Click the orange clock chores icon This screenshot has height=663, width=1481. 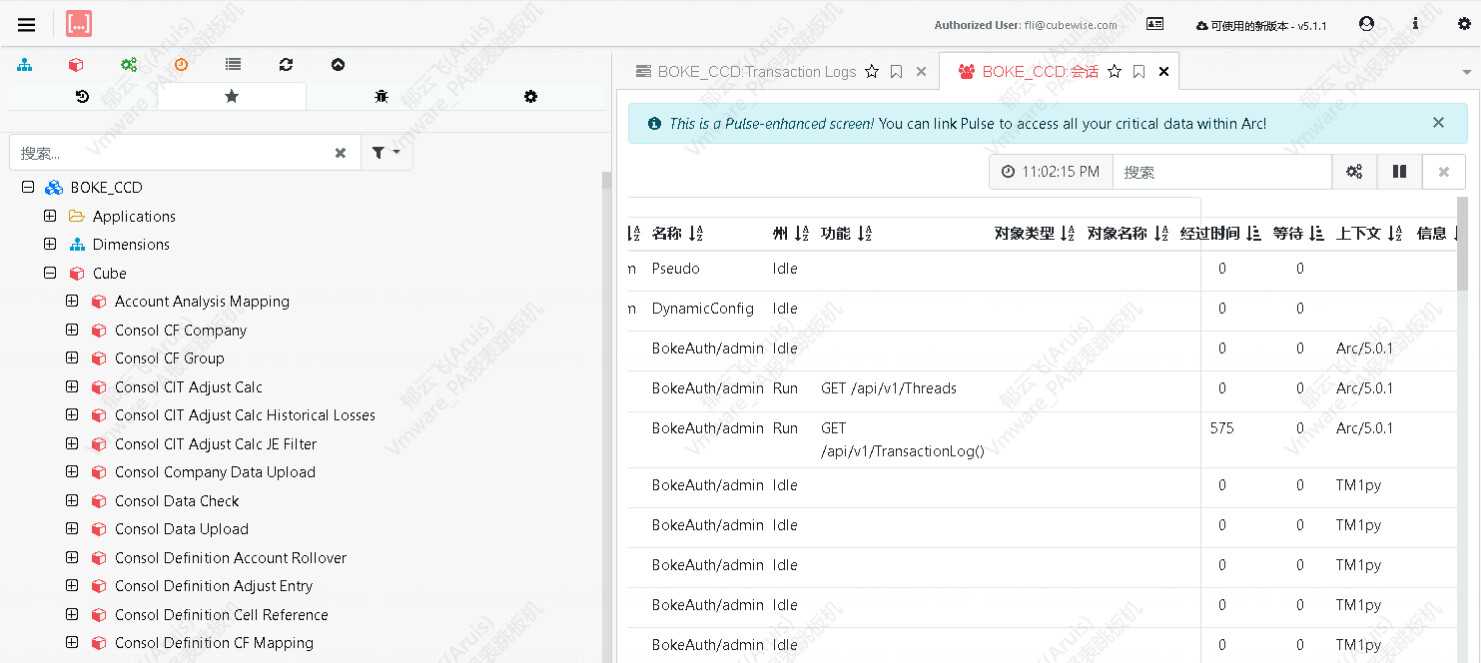click(181, 65)
